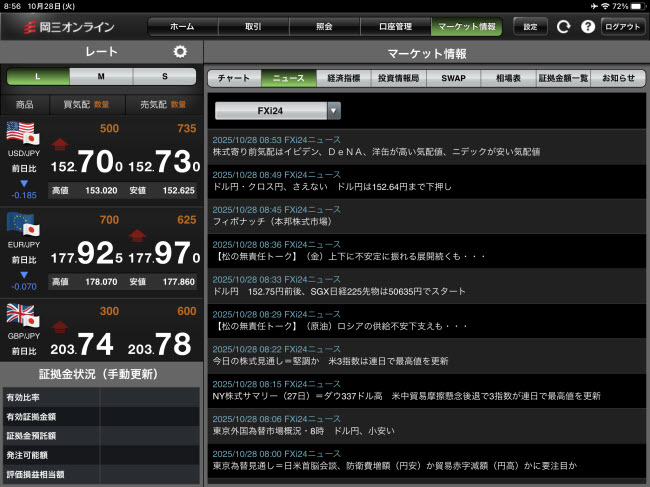The height and width of the screenshot is (487, 650).
Task: Open 08:45 news フィボナッチ(本邦株式市場)
Action: tap(427, 216)
